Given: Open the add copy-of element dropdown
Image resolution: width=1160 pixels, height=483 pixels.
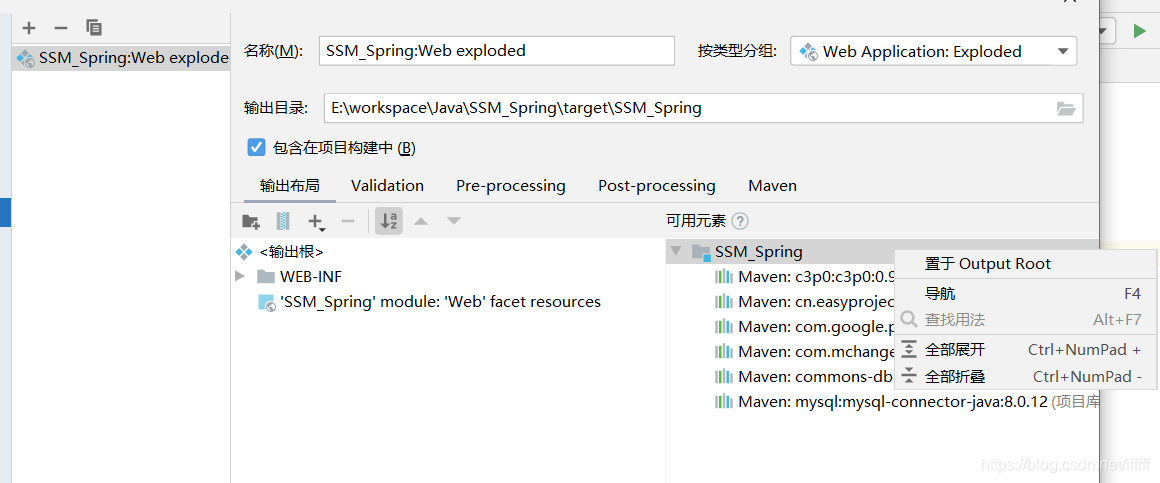Looking at the screenshot, I should 317,221.
